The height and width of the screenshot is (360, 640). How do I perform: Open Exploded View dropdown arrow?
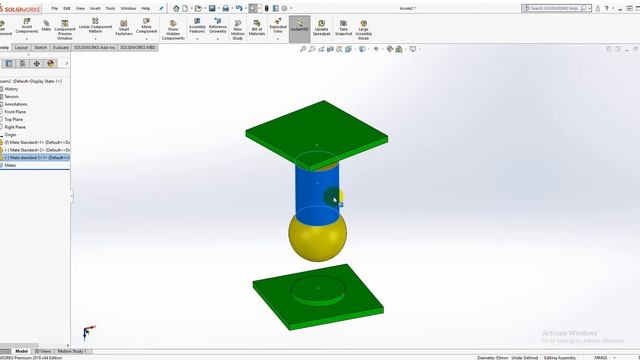pos(278,39)
